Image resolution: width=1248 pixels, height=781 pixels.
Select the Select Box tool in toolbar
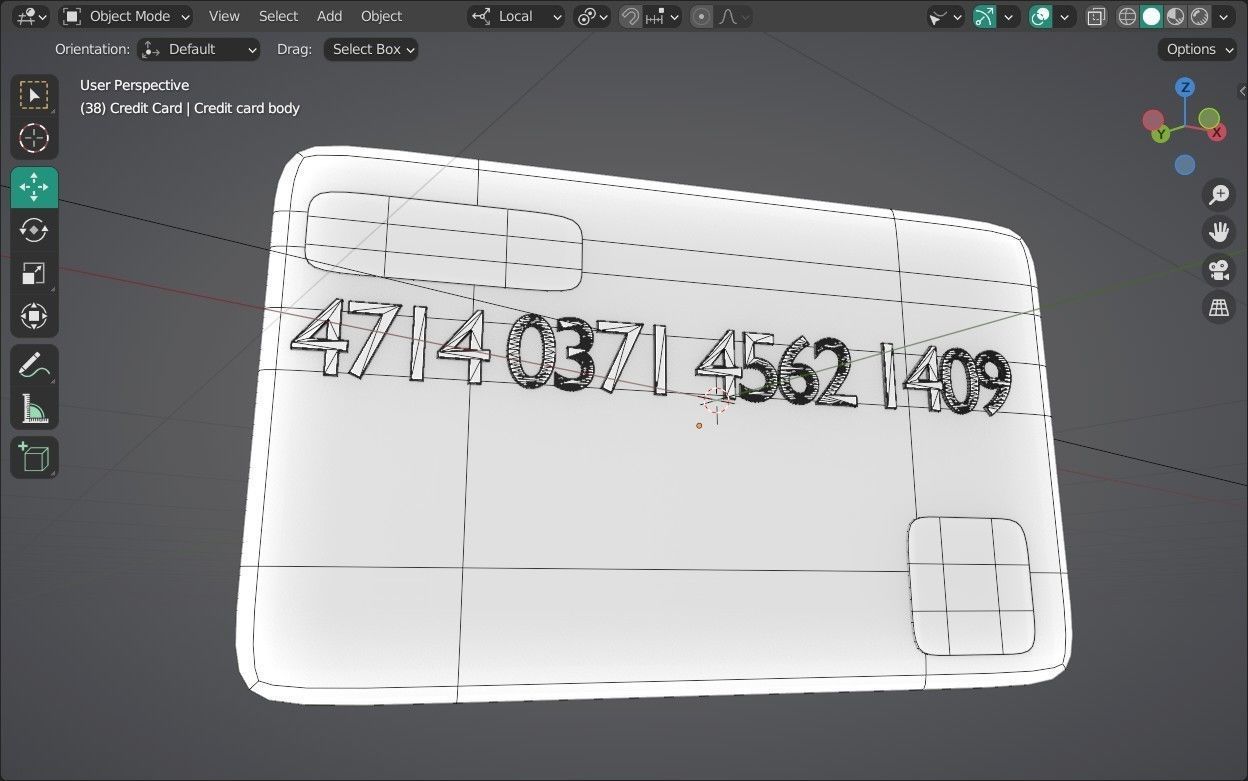click(x=34, y=95)
